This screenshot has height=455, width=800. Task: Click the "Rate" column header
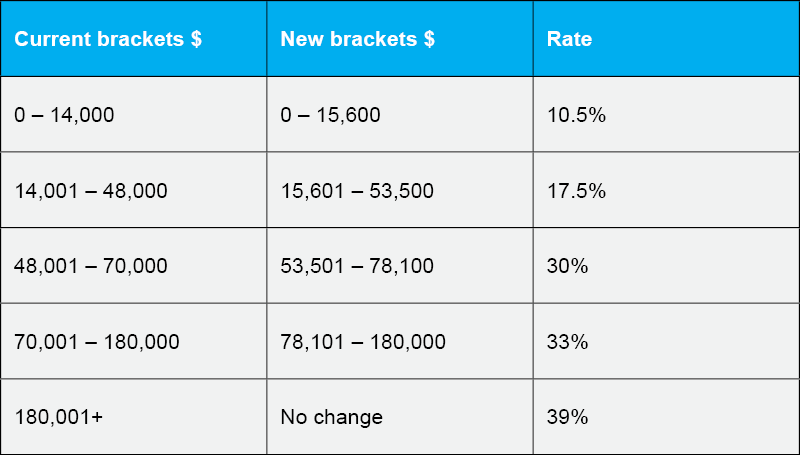pyautogui.click(x=569, y=40)
